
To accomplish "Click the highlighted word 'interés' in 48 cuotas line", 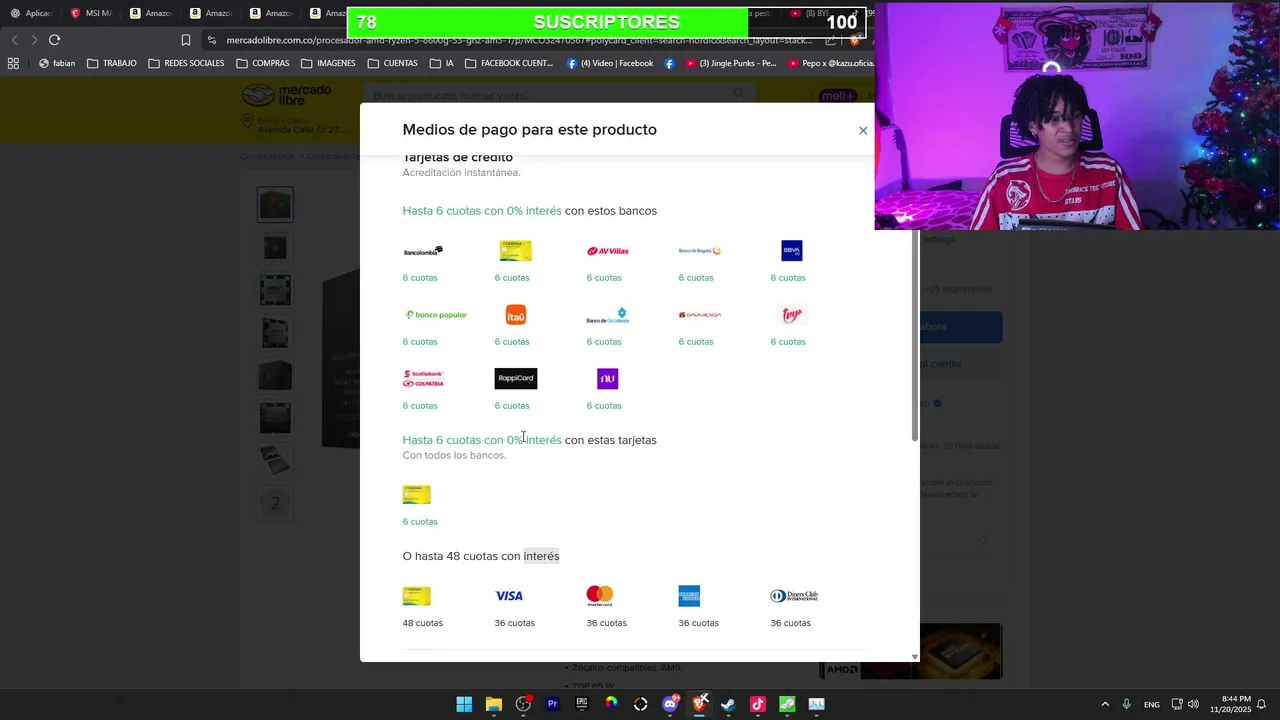I will pyautogui.click(x=541, y=556).
